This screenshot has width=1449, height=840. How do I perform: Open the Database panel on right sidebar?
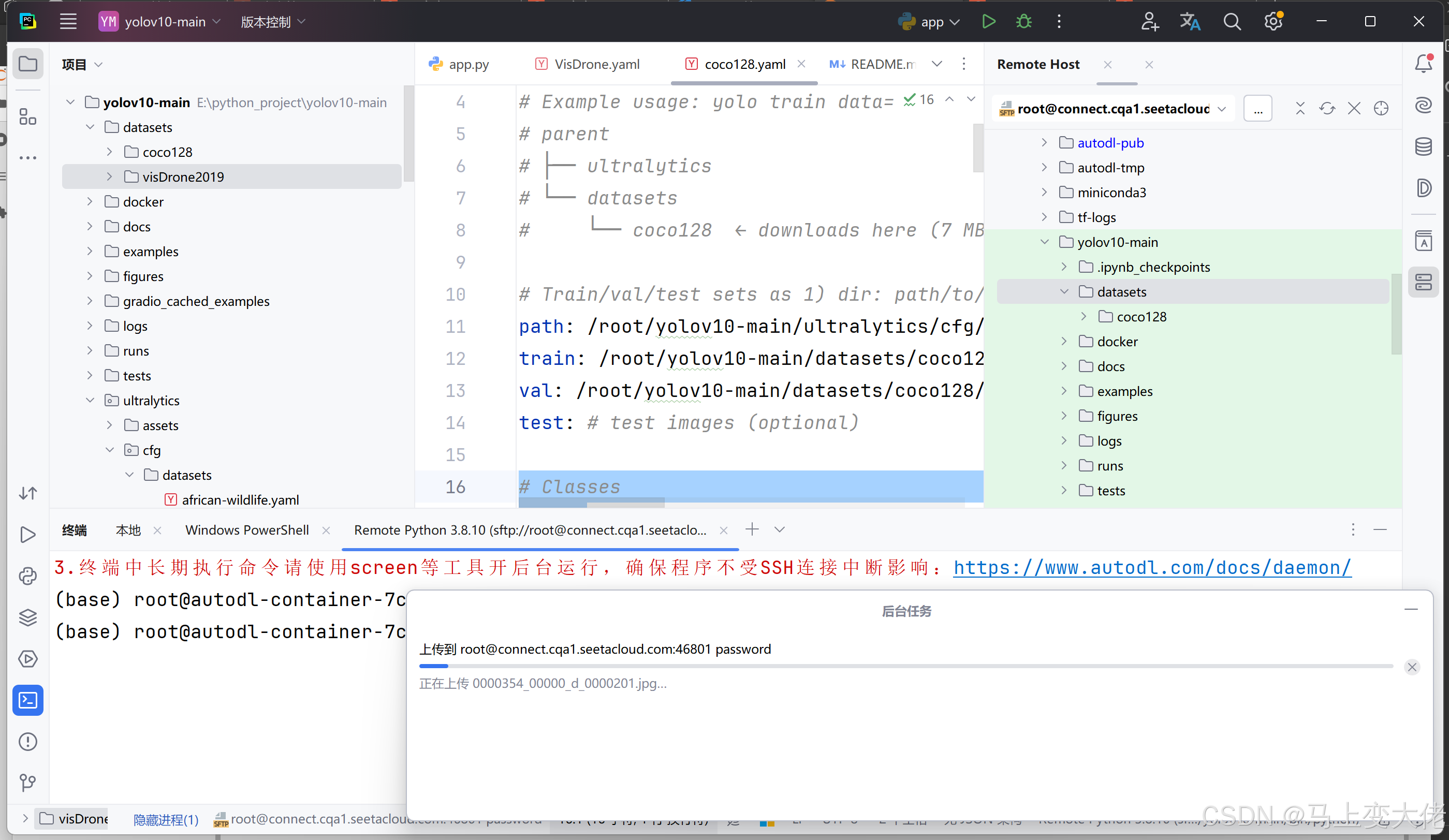coord(1424,146)
